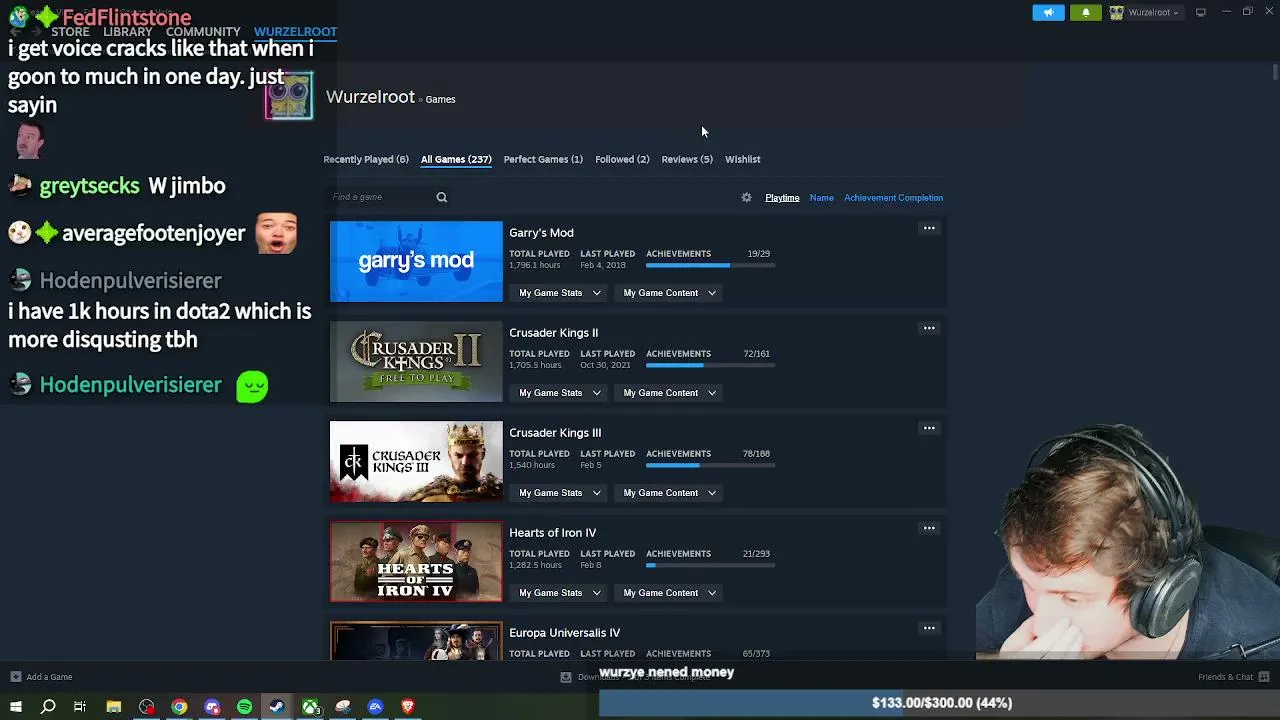The image size is (1280, 720).
Task: Click Add a Game button
Action: 41,677
